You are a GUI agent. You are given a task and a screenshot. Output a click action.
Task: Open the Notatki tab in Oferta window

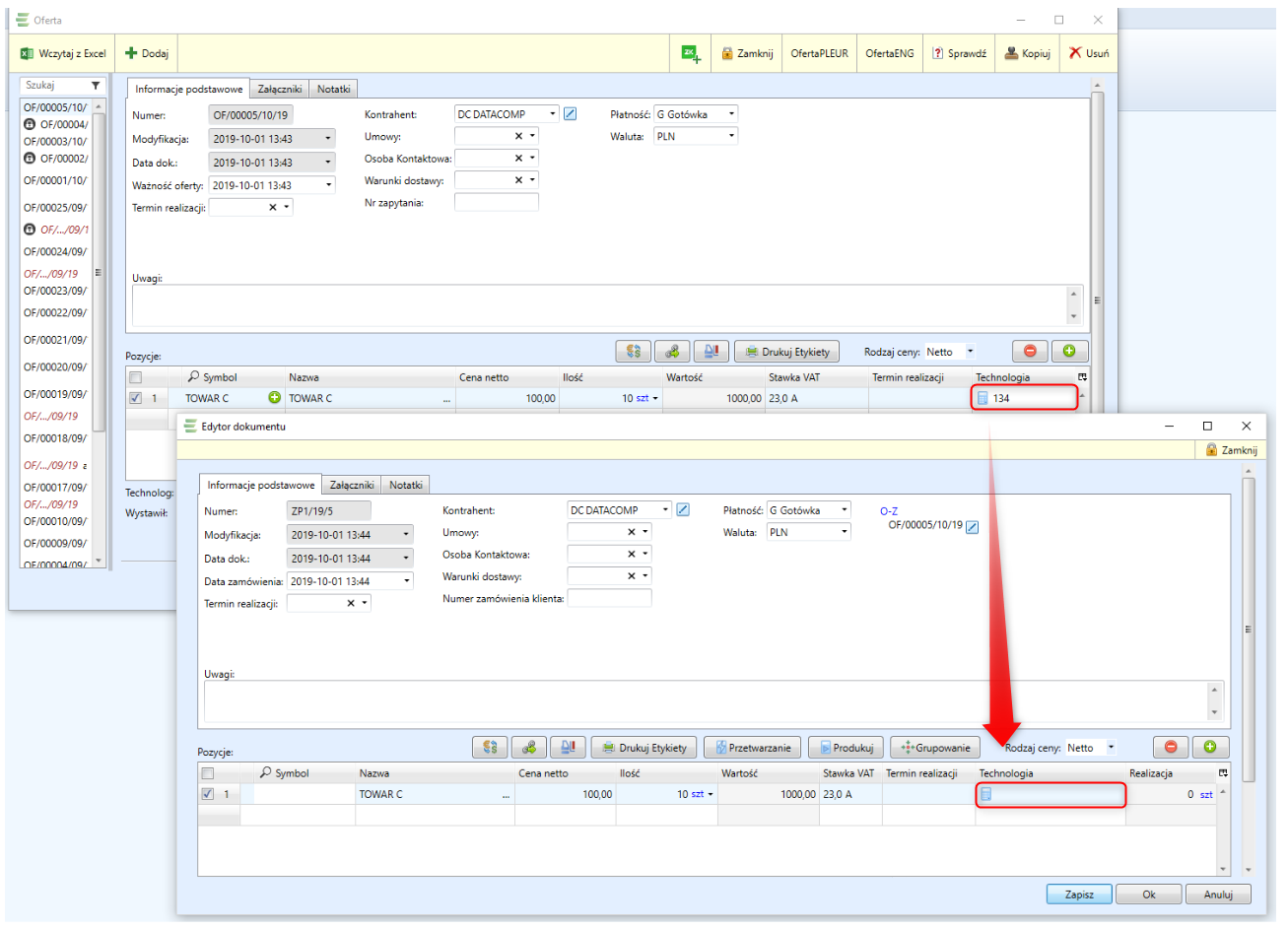point(333,89)
